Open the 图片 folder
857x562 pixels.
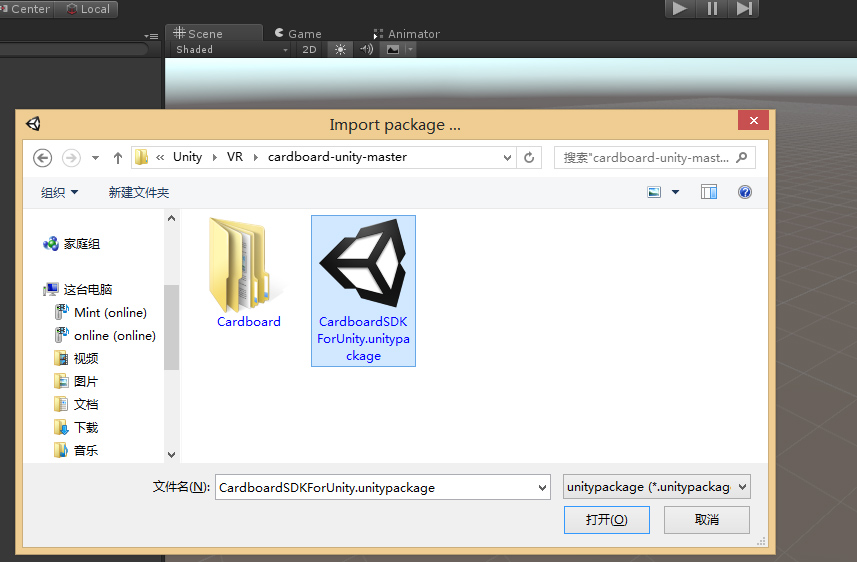click(77, 381)
